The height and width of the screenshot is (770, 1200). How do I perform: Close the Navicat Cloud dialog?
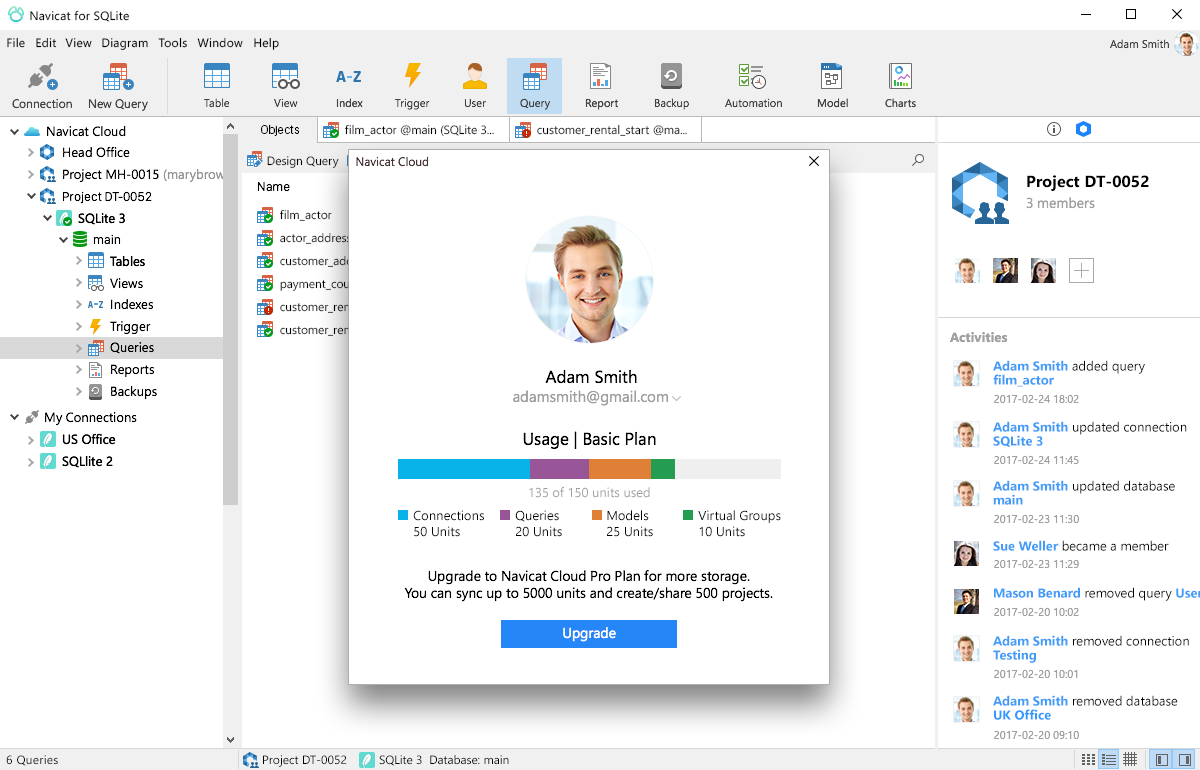point(814,161)
